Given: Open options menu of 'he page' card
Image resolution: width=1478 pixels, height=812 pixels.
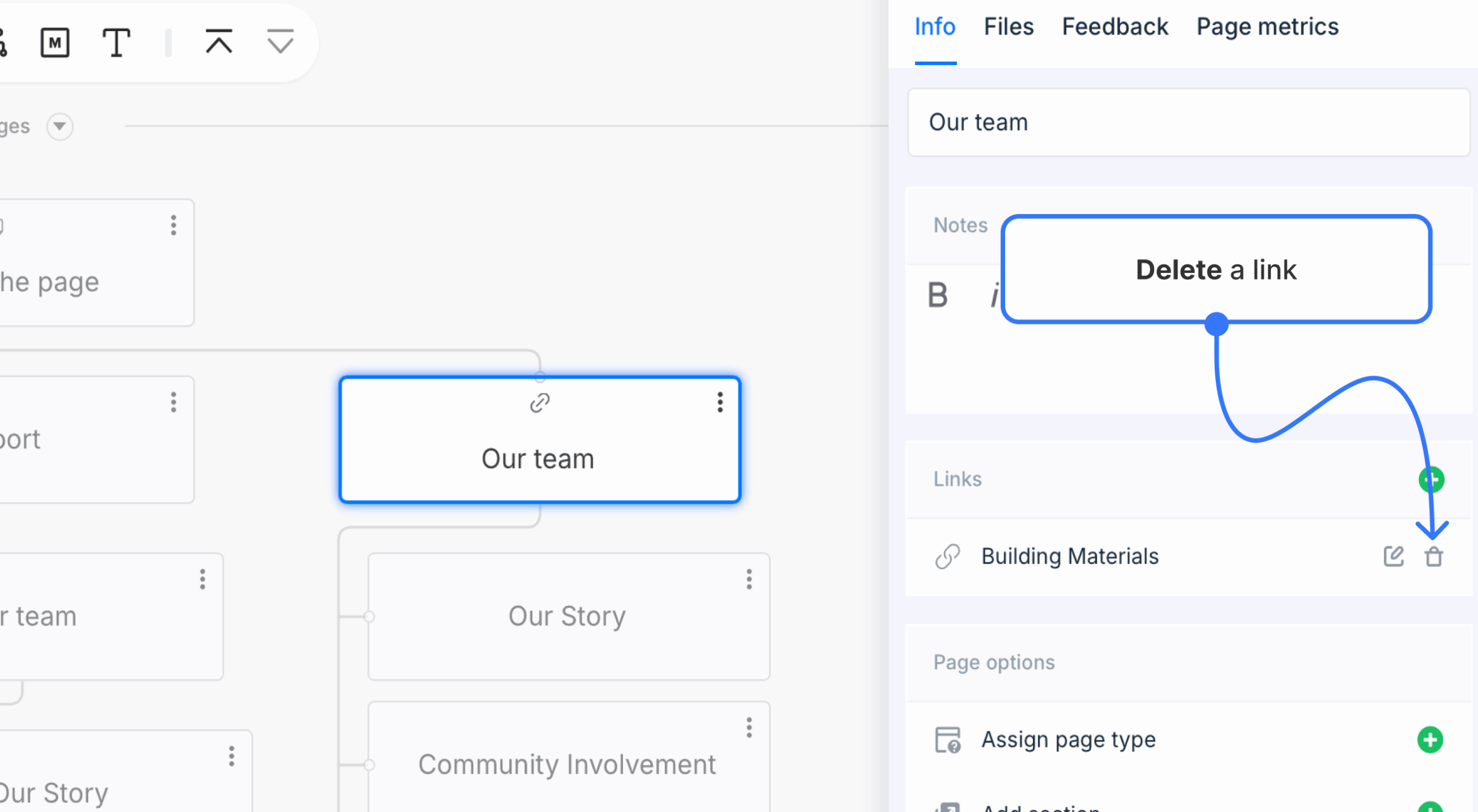Looking at the screenshot, I should 173,225.
